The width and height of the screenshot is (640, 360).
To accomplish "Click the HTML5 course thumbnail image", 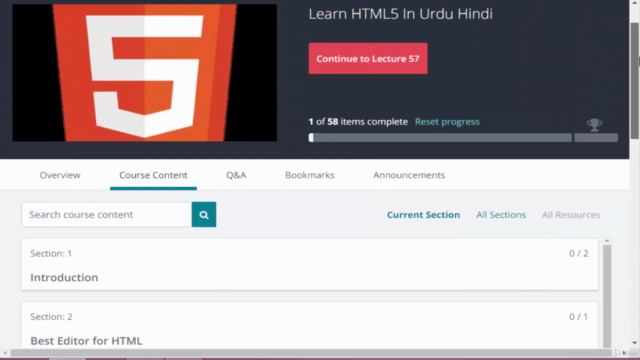I will [x=144, y=73].
